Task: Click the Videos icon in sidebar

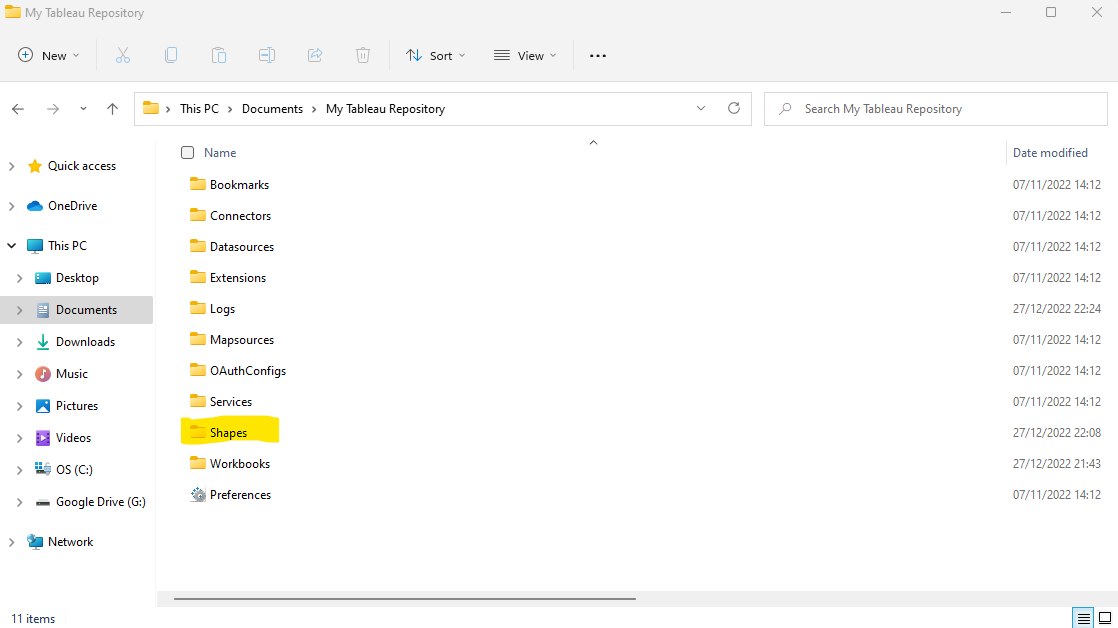Action: [43, 438]
